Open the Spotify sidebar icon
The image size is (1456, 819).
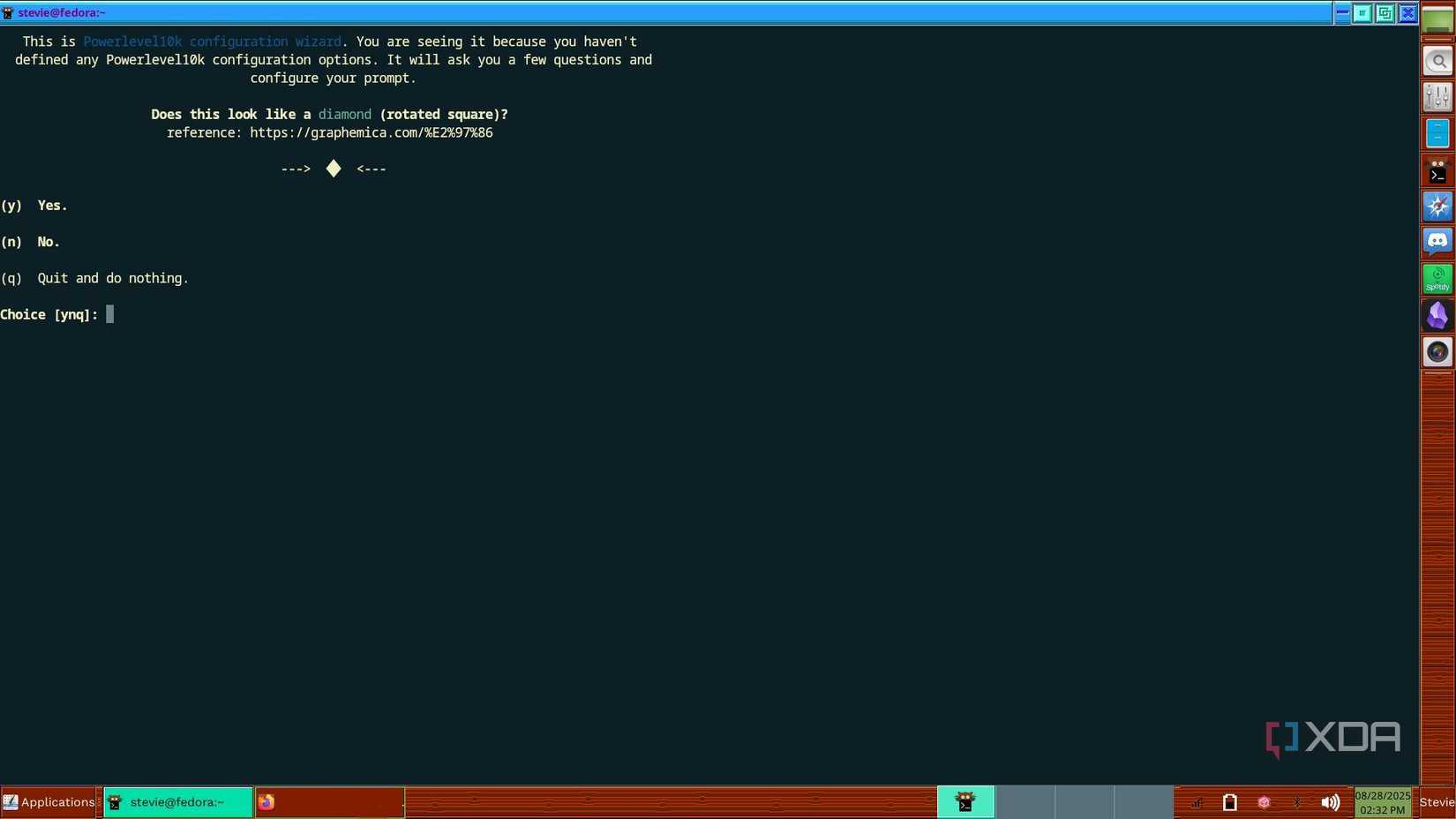[1437, 279]
